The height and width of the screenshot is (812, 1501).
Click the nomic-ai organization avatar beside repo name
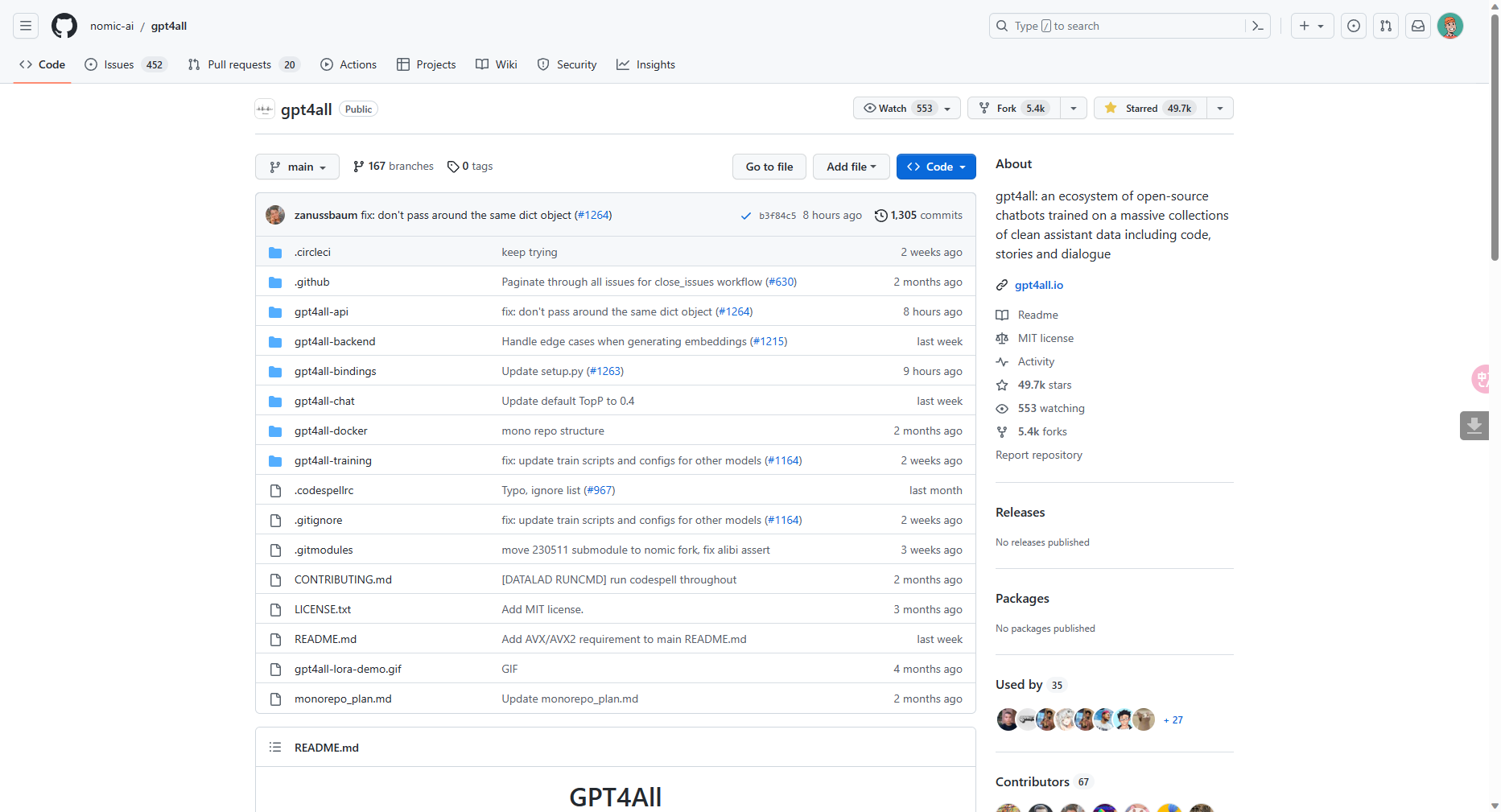pos(265,109)
